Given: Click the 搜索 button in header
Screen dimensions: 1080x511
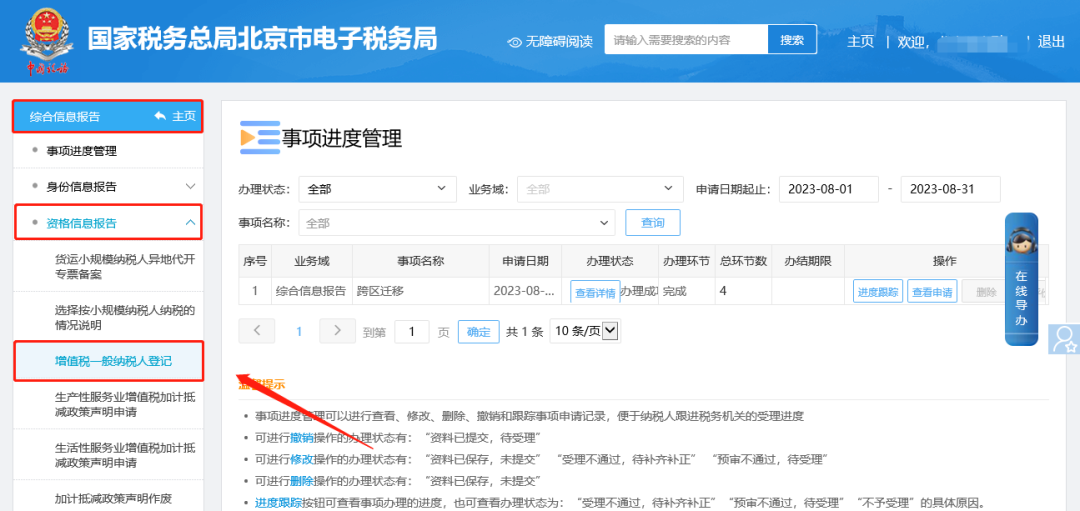Looking at the screenshot, I should click(792, 40).
